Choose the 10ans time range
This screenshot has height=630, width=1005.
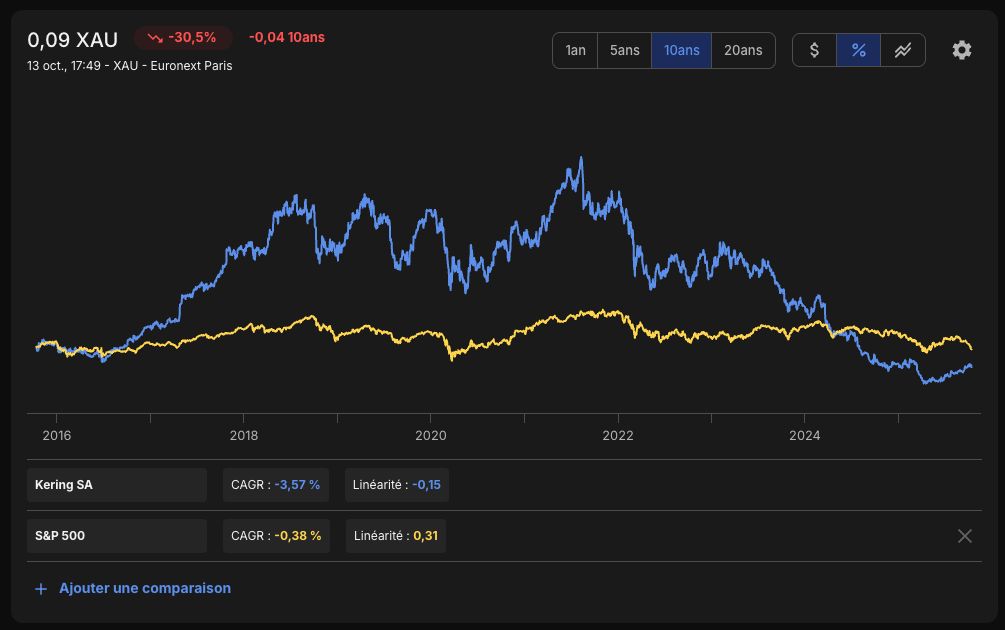point(681,50)
